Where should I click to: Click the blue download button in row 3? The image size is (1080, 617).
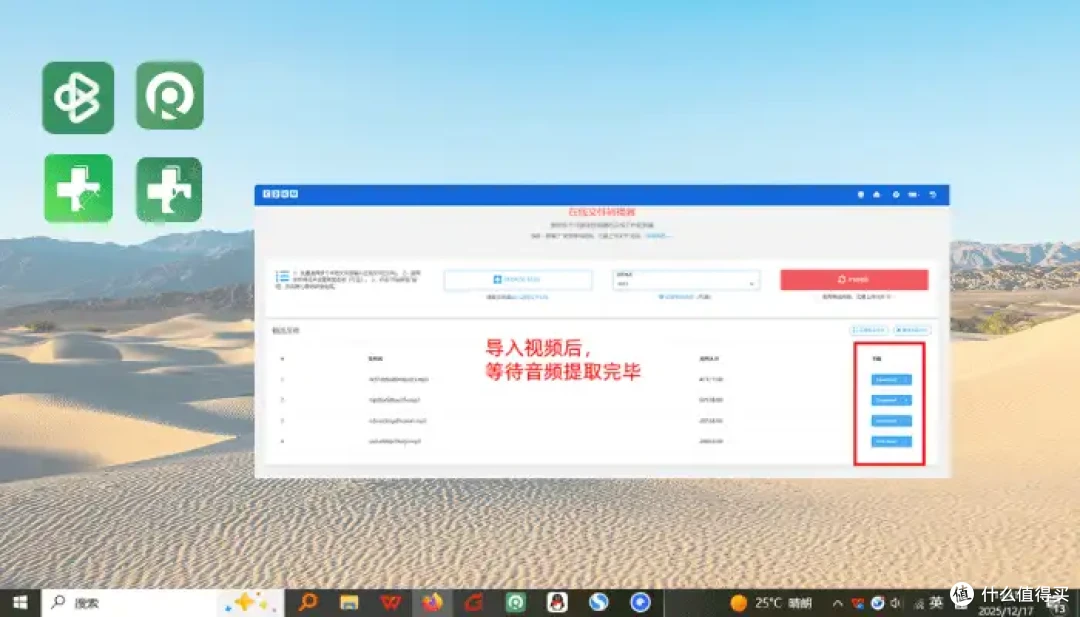tap(891, 421)
